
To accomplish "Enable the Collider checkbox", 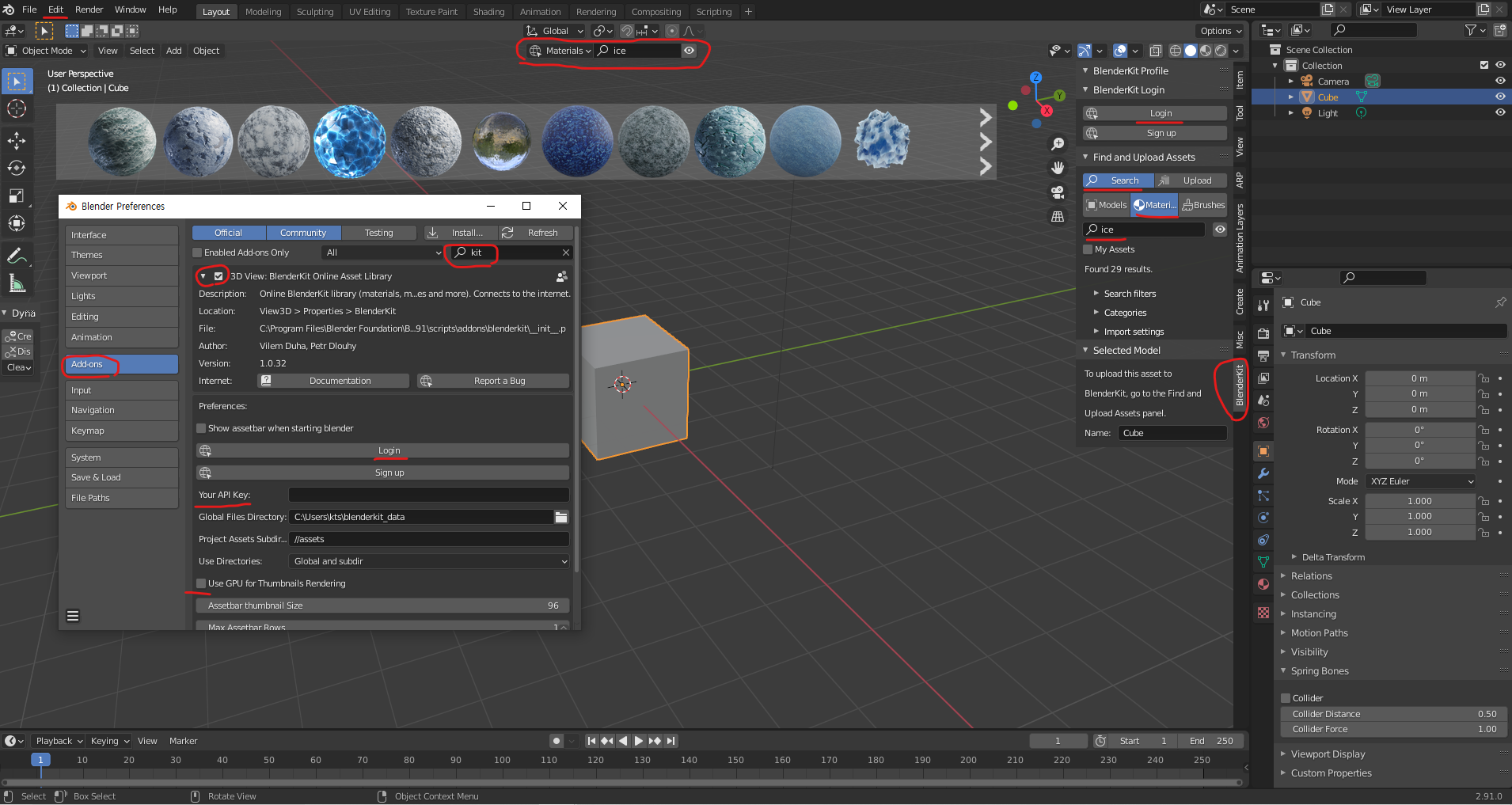I will 1286,698.
